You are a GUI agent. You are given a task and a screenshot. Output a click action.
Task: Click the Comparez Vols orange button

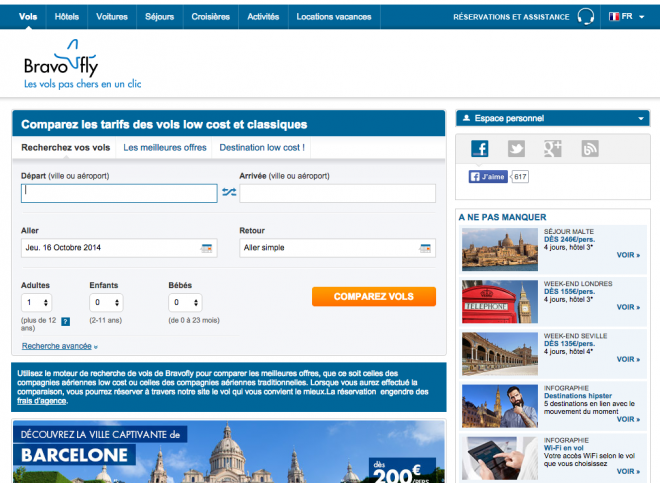[x=374, y=296]
